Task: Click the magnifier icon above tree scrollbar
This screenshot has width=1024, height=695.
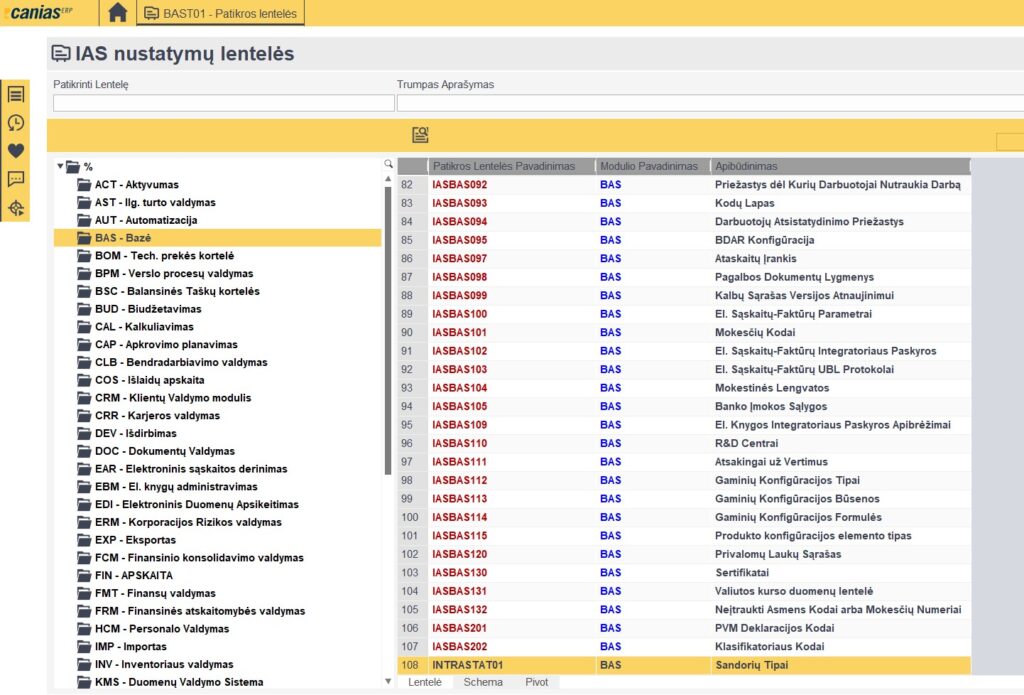Action: coord(388,164)
